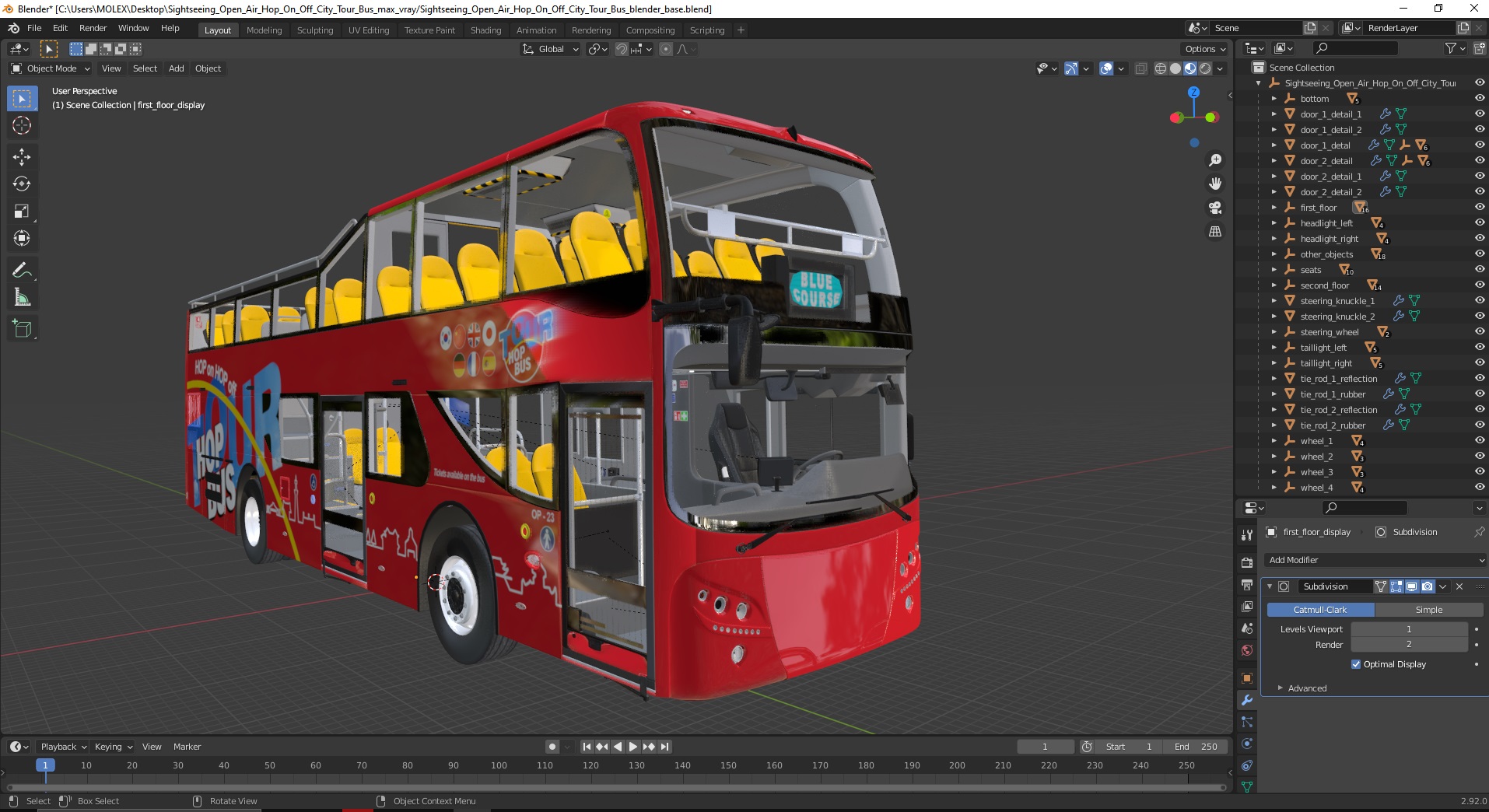This screenshot has width=1489, height=812.
Task: Open Global transform orientation dropdown
Action: click(x=550, y=49)
